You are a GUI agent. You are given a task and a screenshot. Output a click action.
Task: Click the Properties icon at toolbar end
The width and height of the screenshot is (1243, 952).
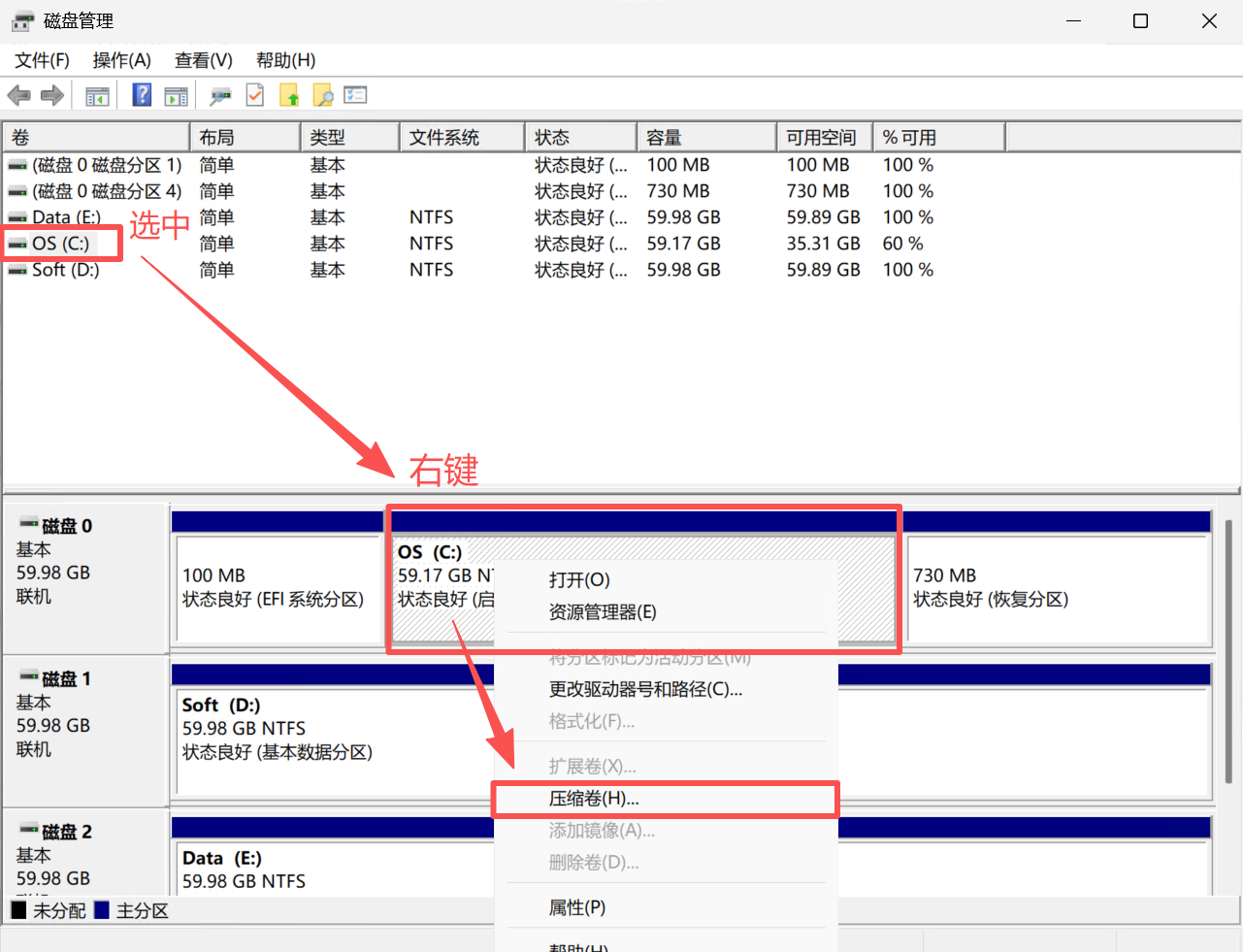point(354,94)
